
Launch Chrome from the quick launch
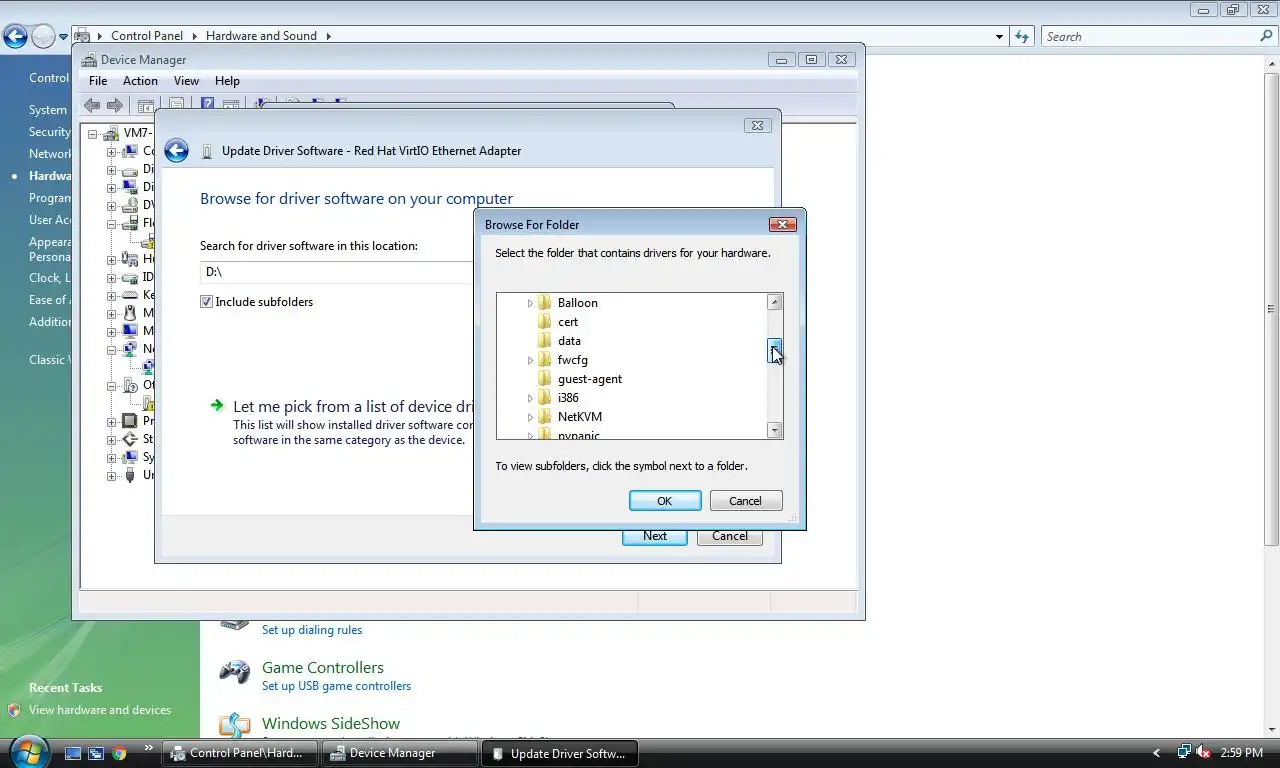pos(119,753)
